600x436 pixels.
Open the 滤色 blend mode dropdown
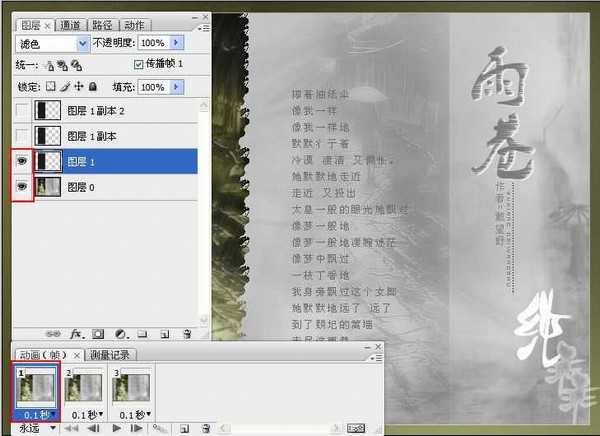(x=82, y=44)
